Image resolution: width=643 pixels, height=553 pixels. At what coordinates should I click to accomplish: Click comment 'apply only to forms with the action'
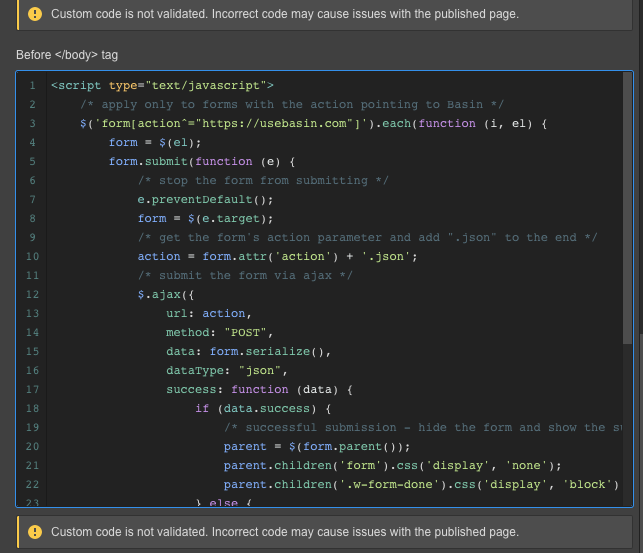click(292, 105)
